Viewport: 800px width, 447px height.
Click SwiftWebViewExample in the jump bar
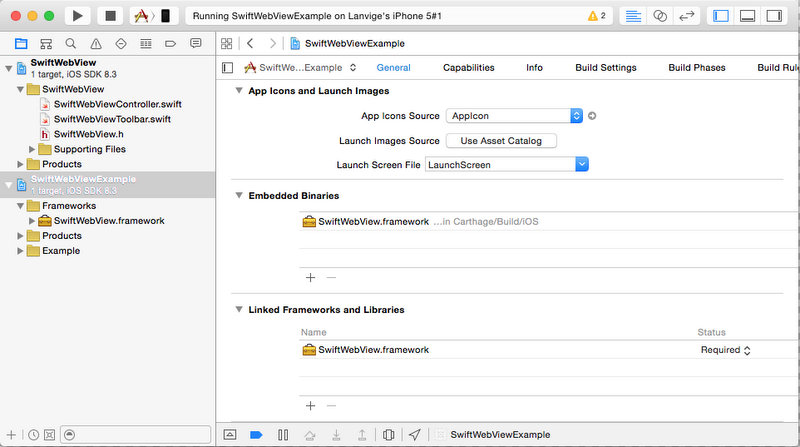(355, 43)
